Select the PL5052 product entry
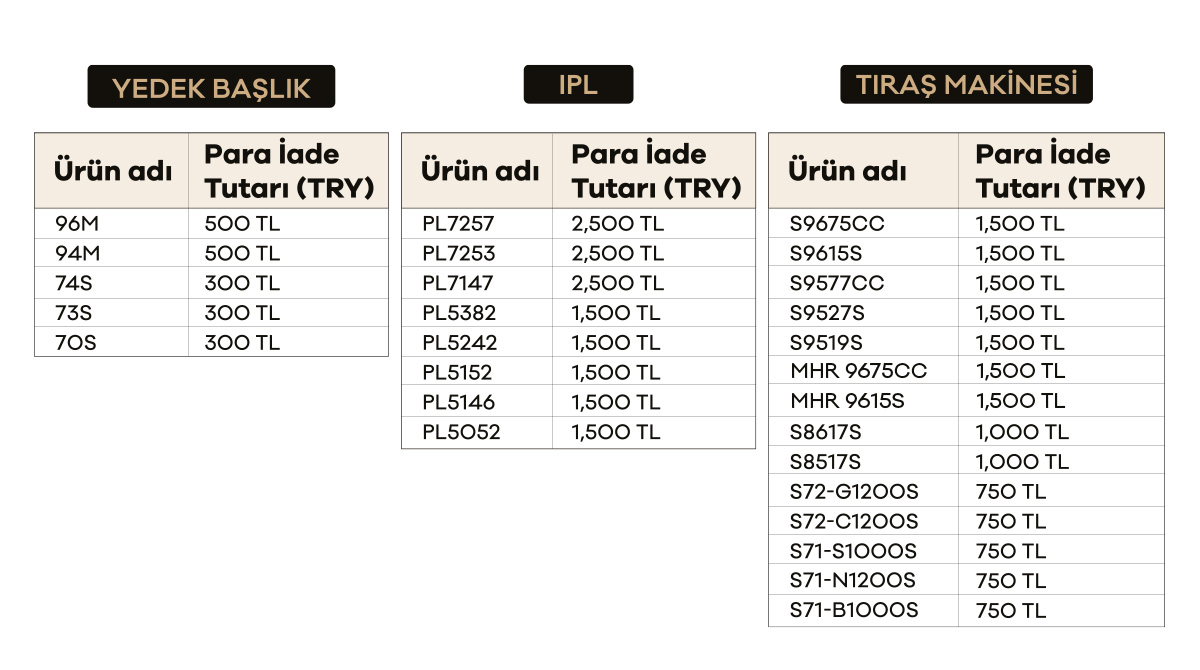 pos(461,433)
